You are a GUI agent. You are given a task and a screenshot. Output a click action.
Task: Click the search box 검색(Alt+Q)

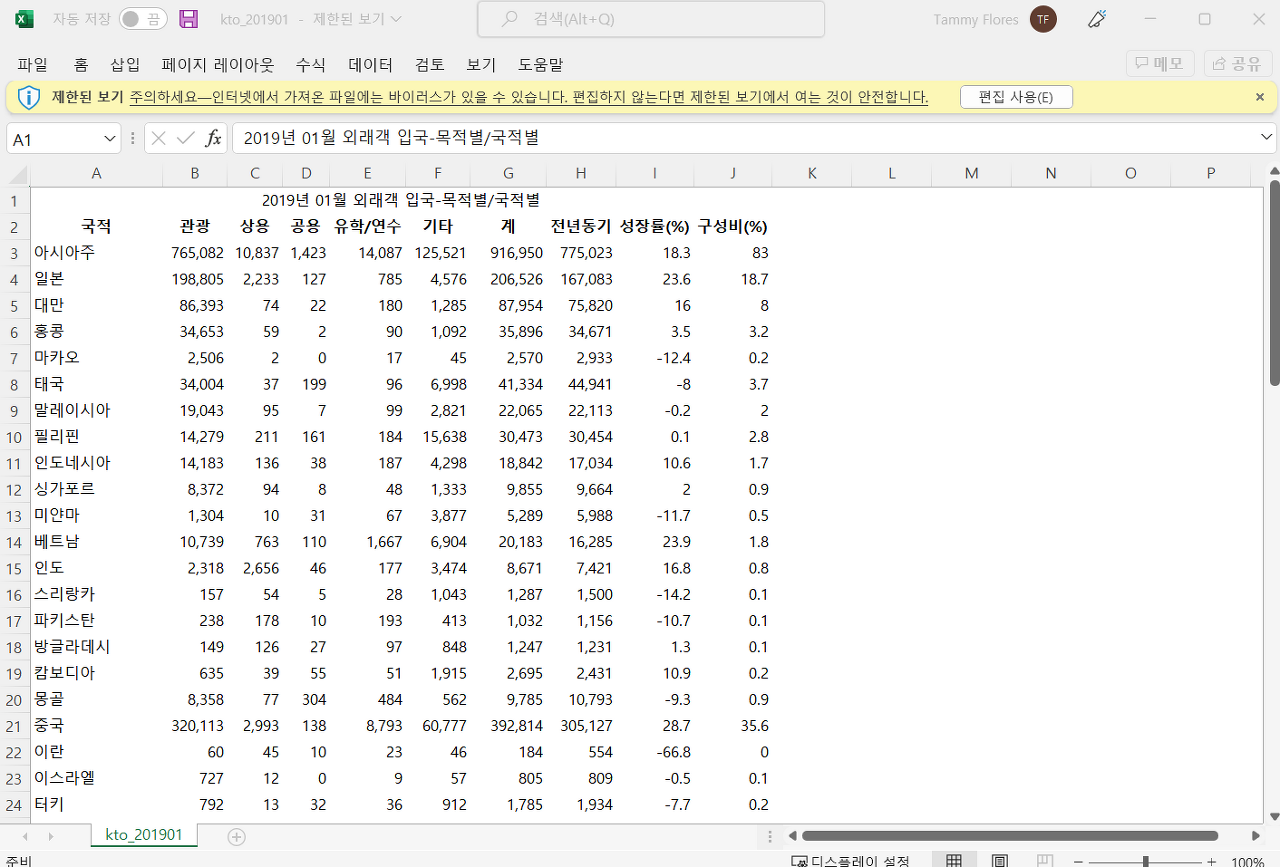coord(651,19)
